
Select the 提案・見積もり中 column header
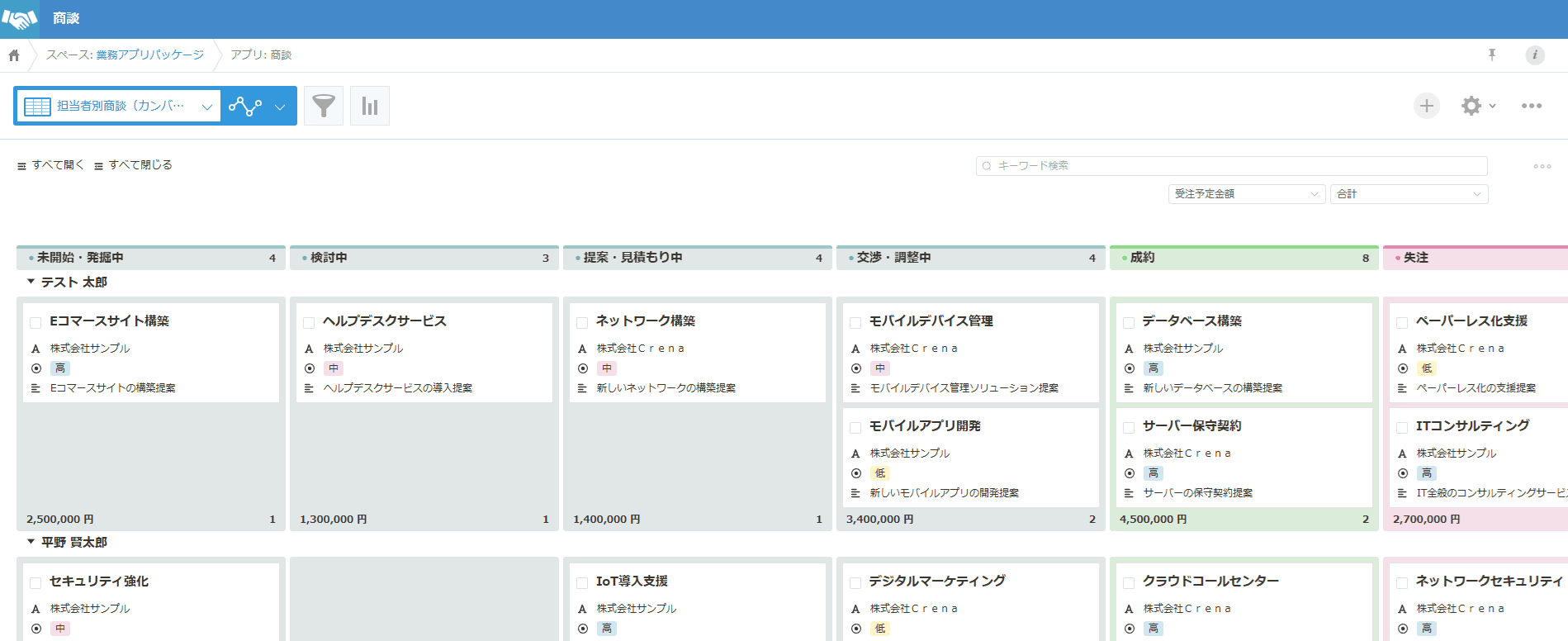pos(698,258)
